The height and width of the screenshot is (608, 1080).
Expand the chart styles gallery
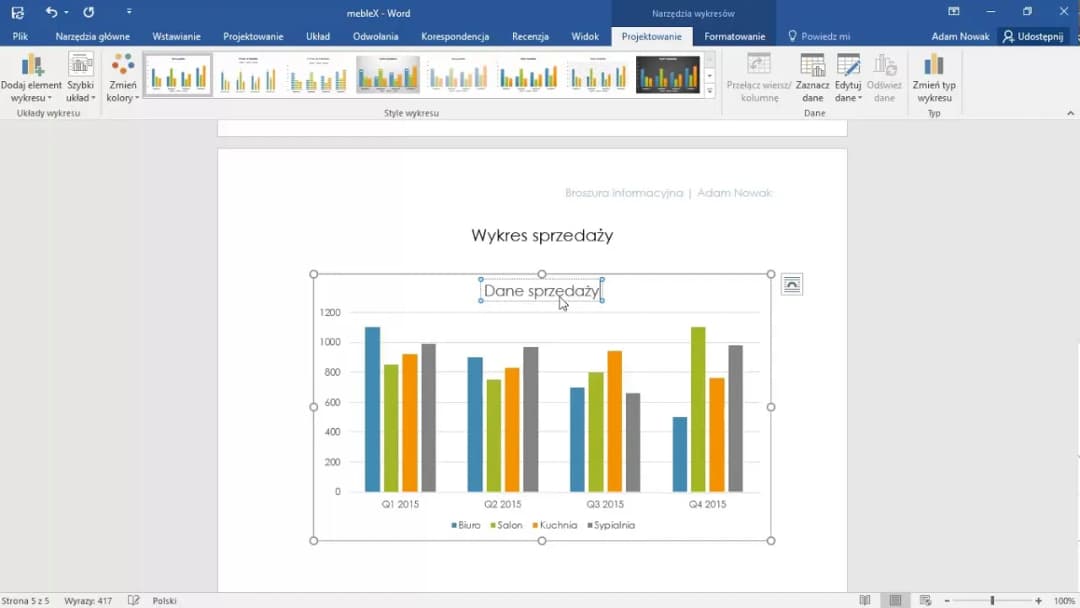coord(710,91)
